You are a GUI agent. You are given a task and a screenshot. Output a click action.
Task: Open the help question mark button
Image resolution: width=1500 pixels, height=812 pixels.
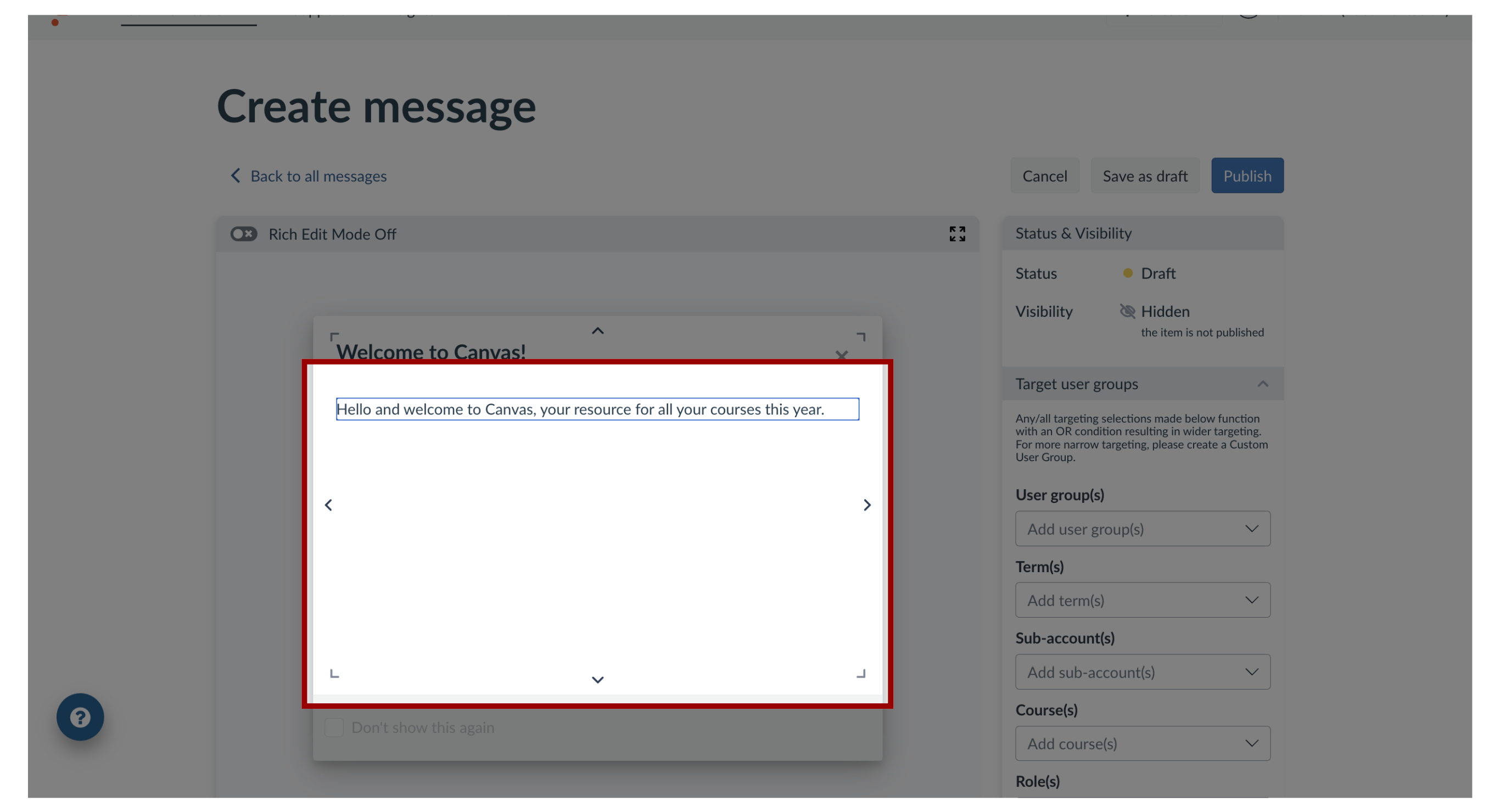coord(80,716)
